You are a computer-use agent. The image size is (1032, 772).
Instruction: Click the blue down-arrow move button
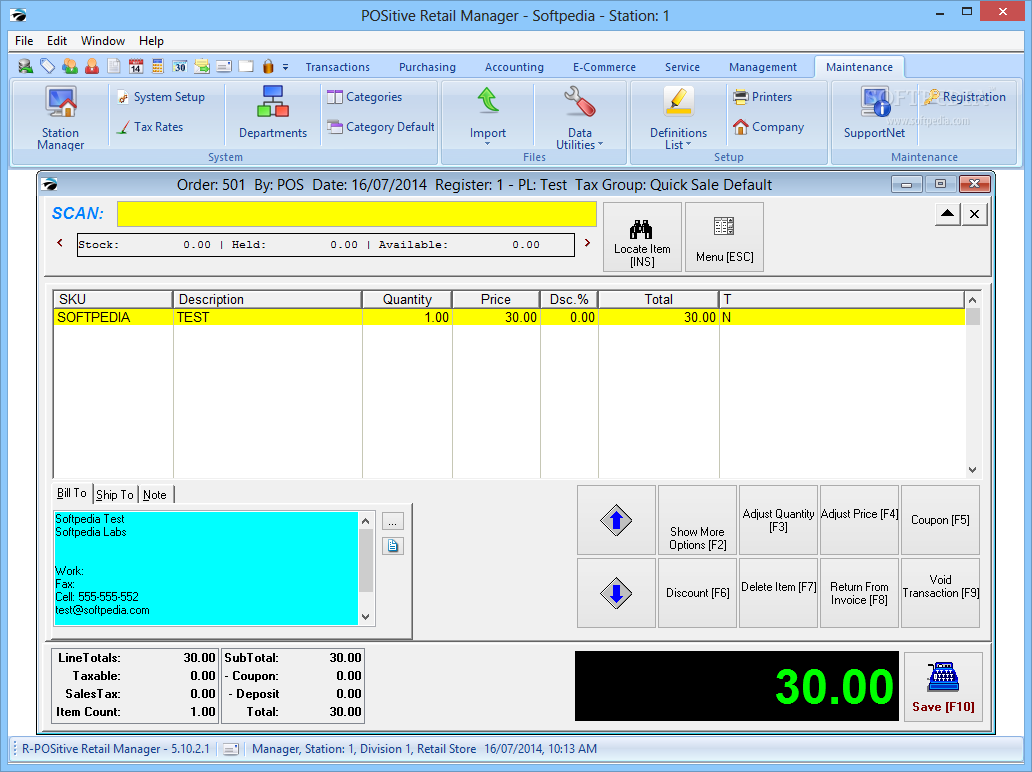tap(616, 593)
